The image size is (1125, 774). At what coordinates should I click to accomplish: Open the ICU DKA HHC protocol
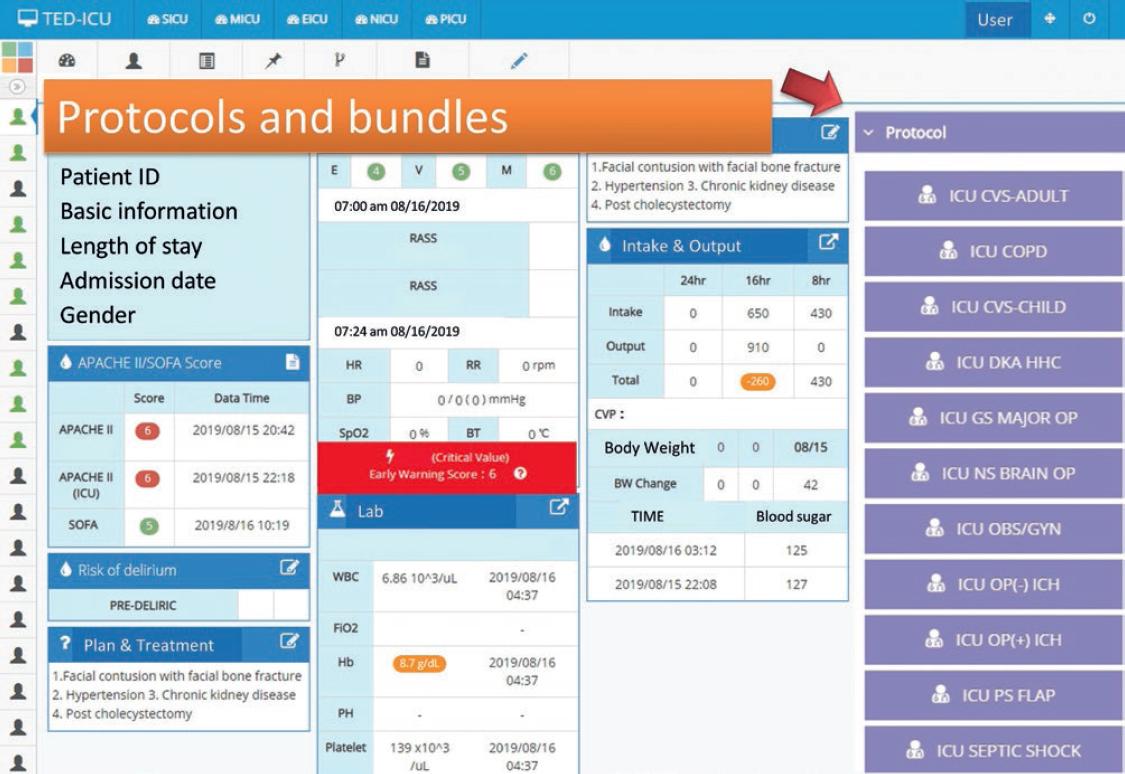click(993, 362)
